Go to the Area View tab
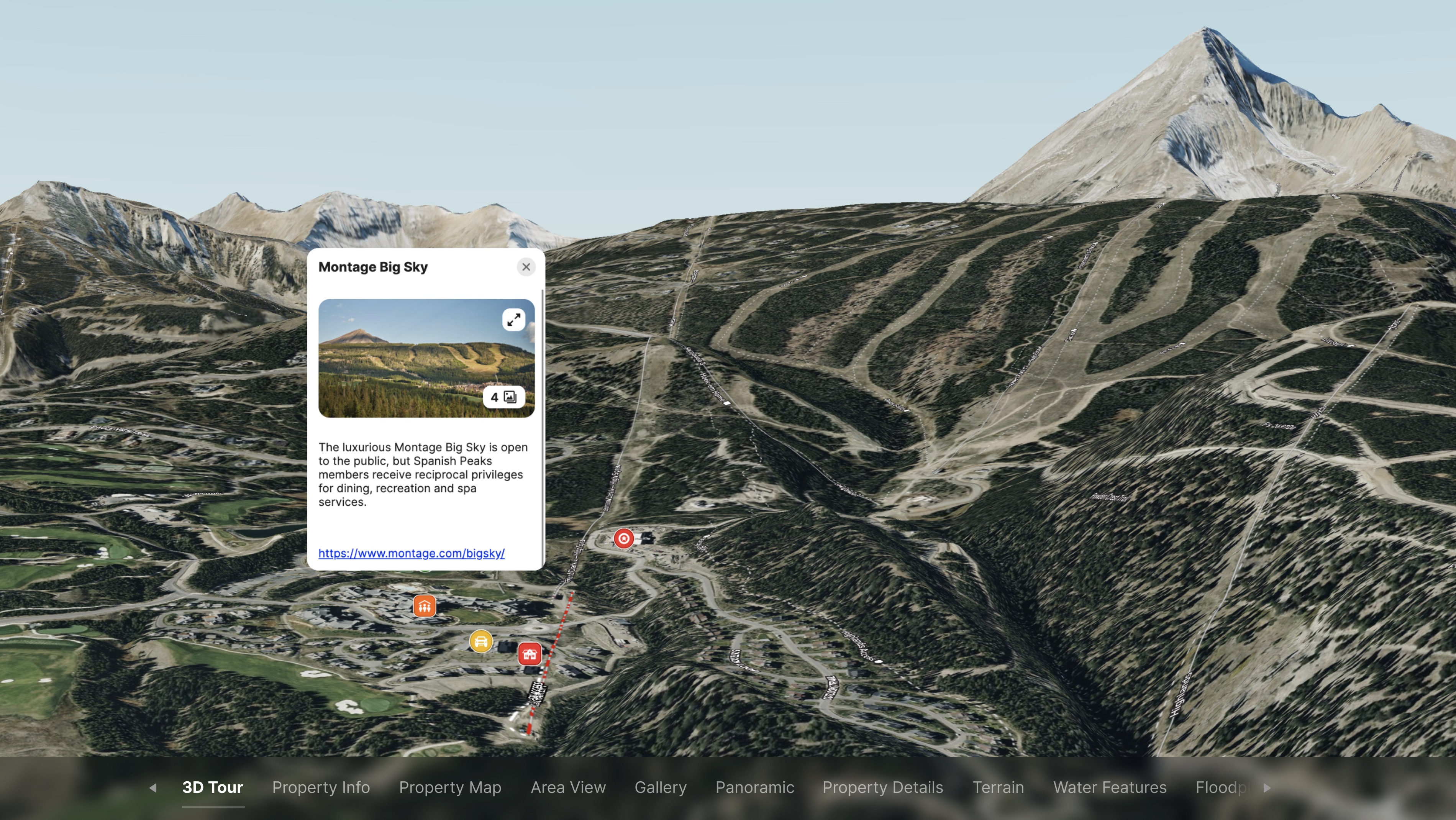The image size is (1456, 820). 568,788
